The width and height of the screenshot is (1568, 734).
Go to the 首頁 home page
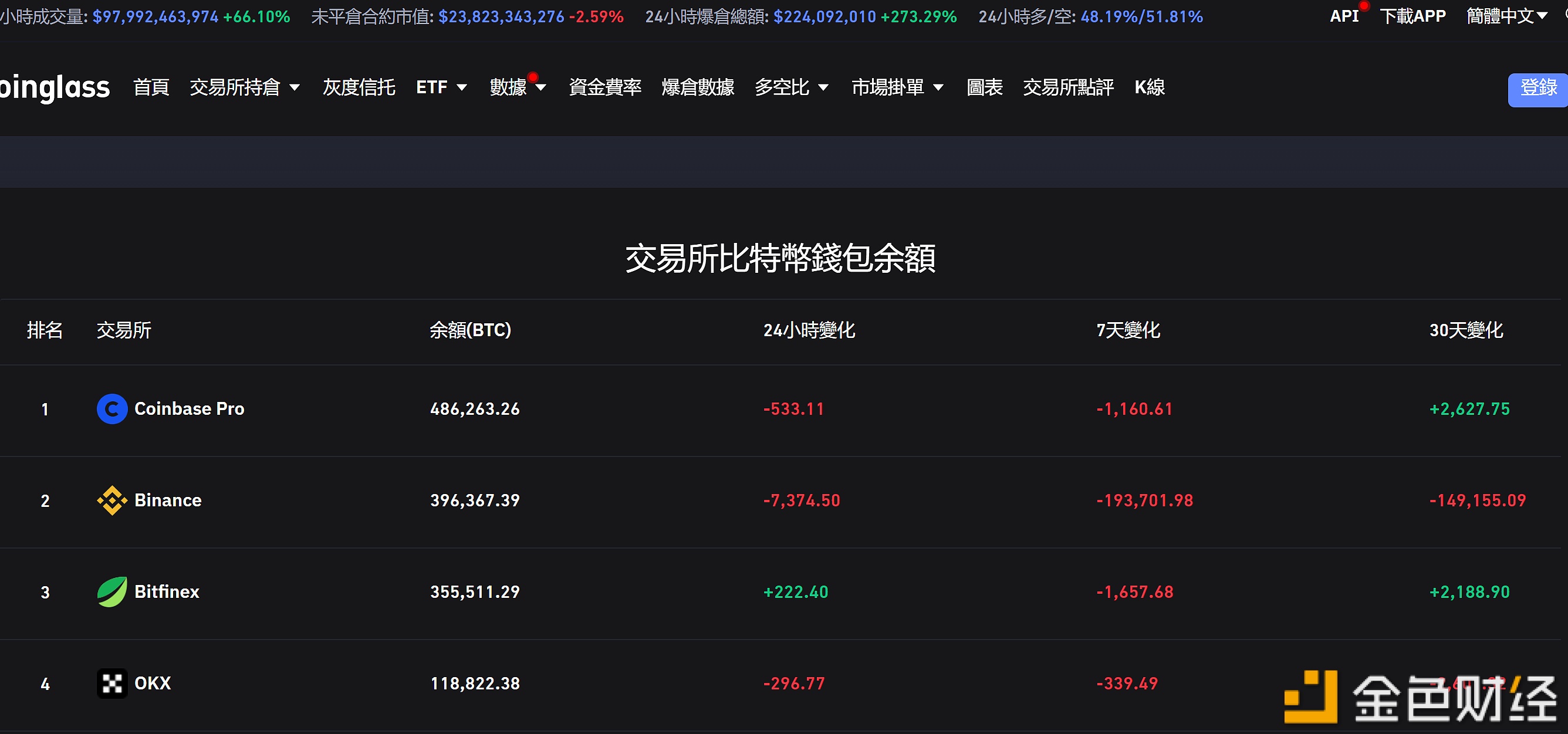tap(151, 87)
